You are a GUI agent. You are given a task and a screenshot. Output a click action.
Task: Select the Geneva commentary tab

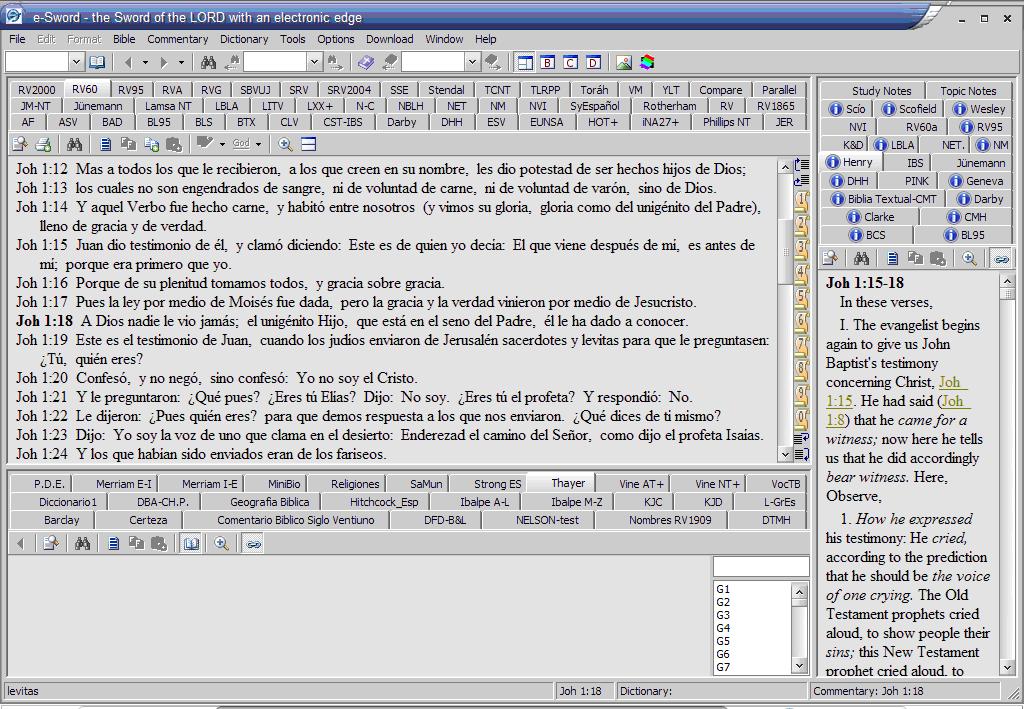coord(977,181)
